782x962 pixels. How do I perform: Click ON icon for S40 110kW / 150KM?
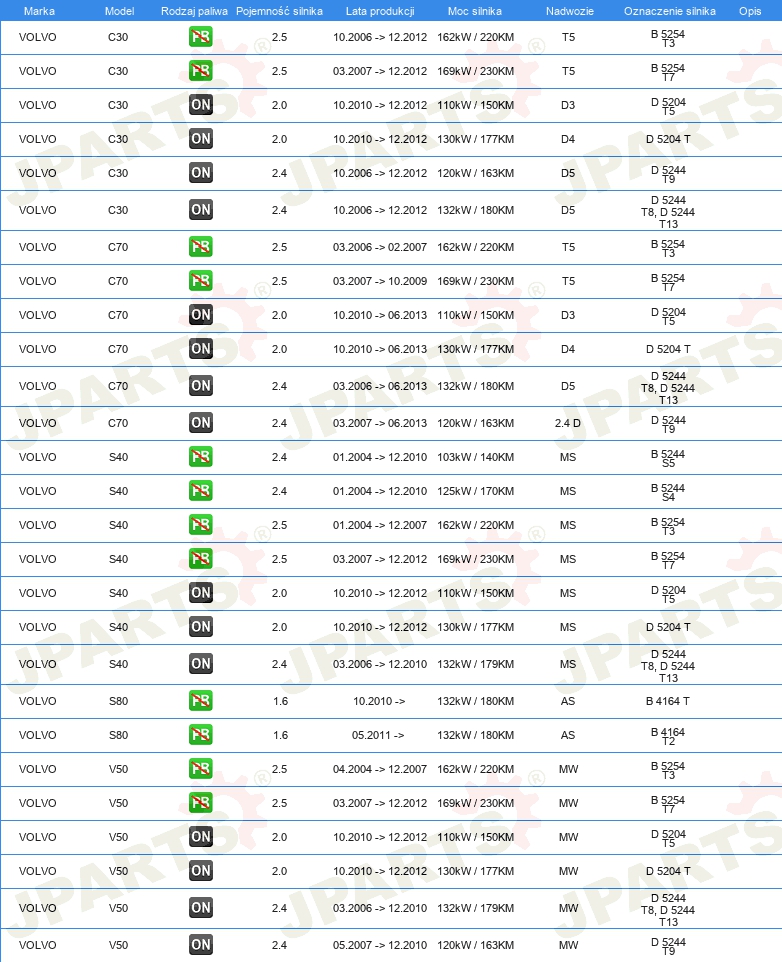(x=201, y=593)
